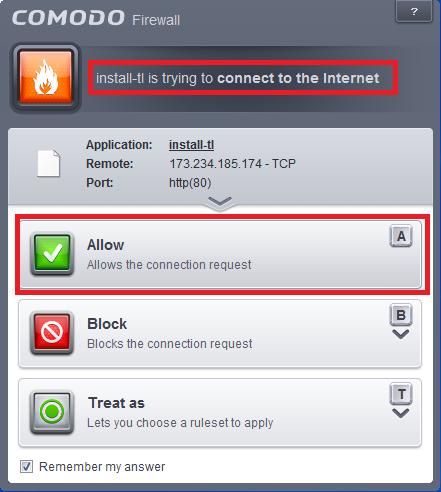This screenshot has width=441, height=492.
Task: Click the red Block prohibition icon
Action: pyautogui.click(x=52, y=333)
